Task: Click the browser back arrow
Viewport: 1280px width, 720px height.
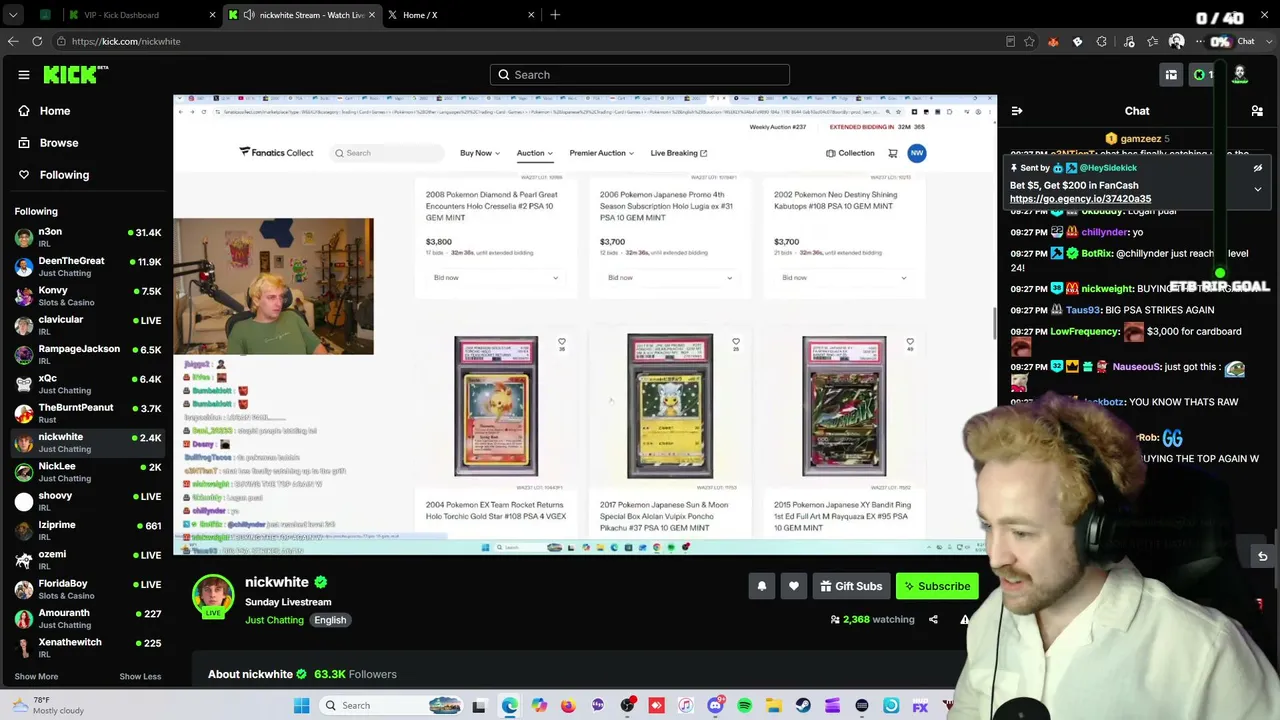Action: pos(13,41)
